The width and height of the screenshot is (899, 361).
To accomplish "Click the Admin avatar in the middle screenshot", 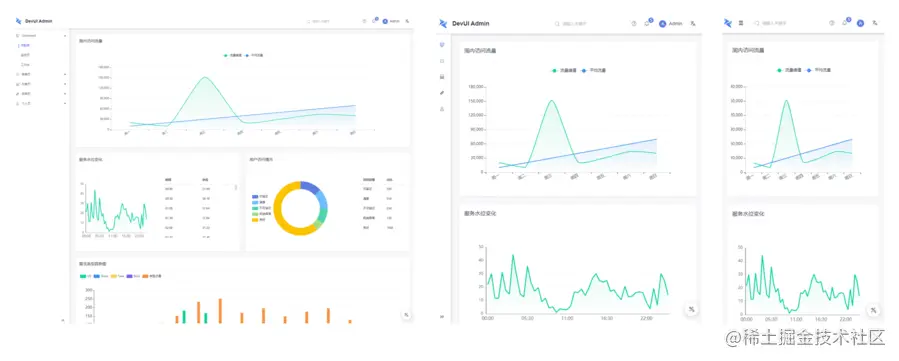I will tap(663, 23).
